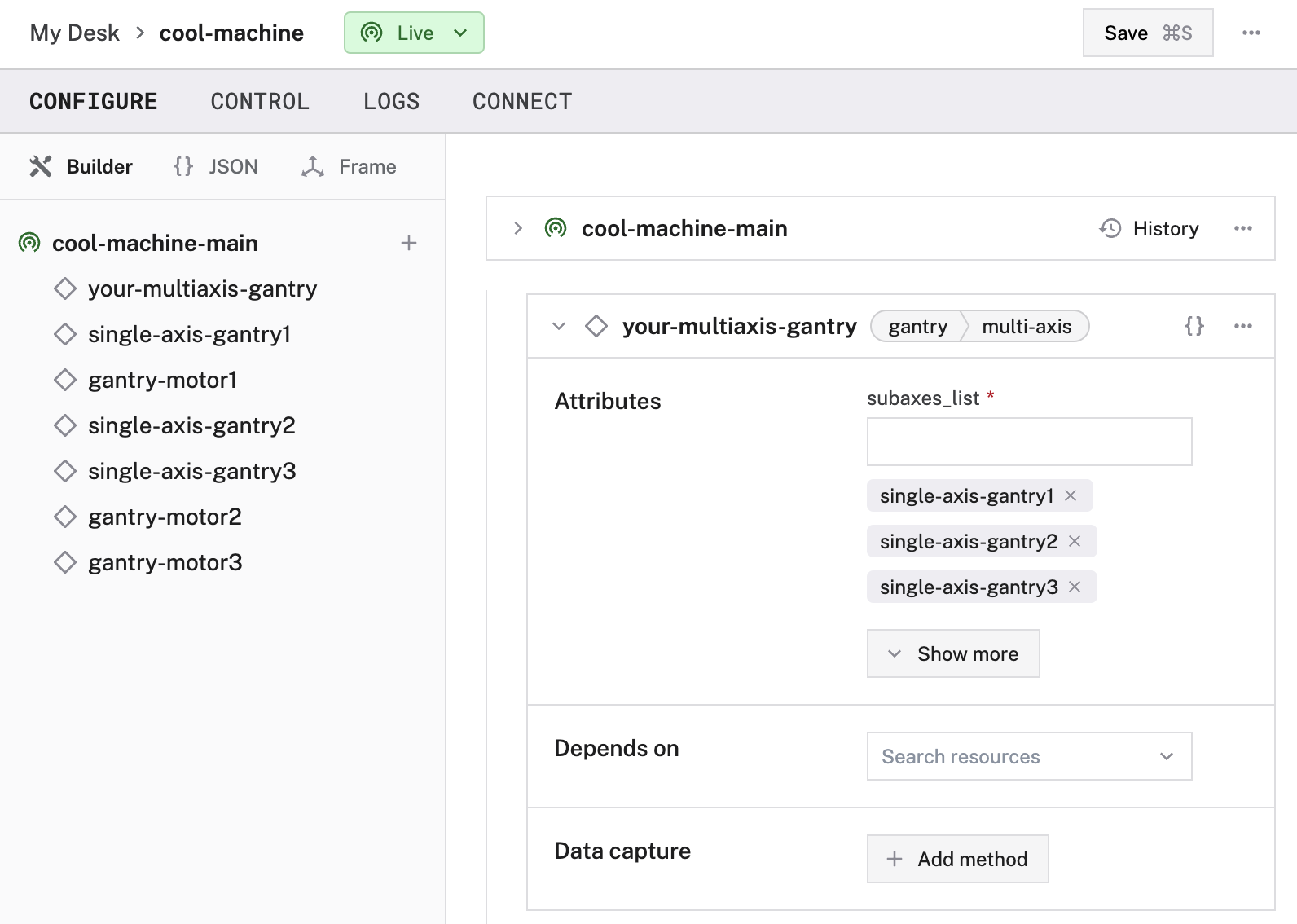Collapse the your-multiaxis-gantry card
1297x924 pixels.
[x=559, y=326]
